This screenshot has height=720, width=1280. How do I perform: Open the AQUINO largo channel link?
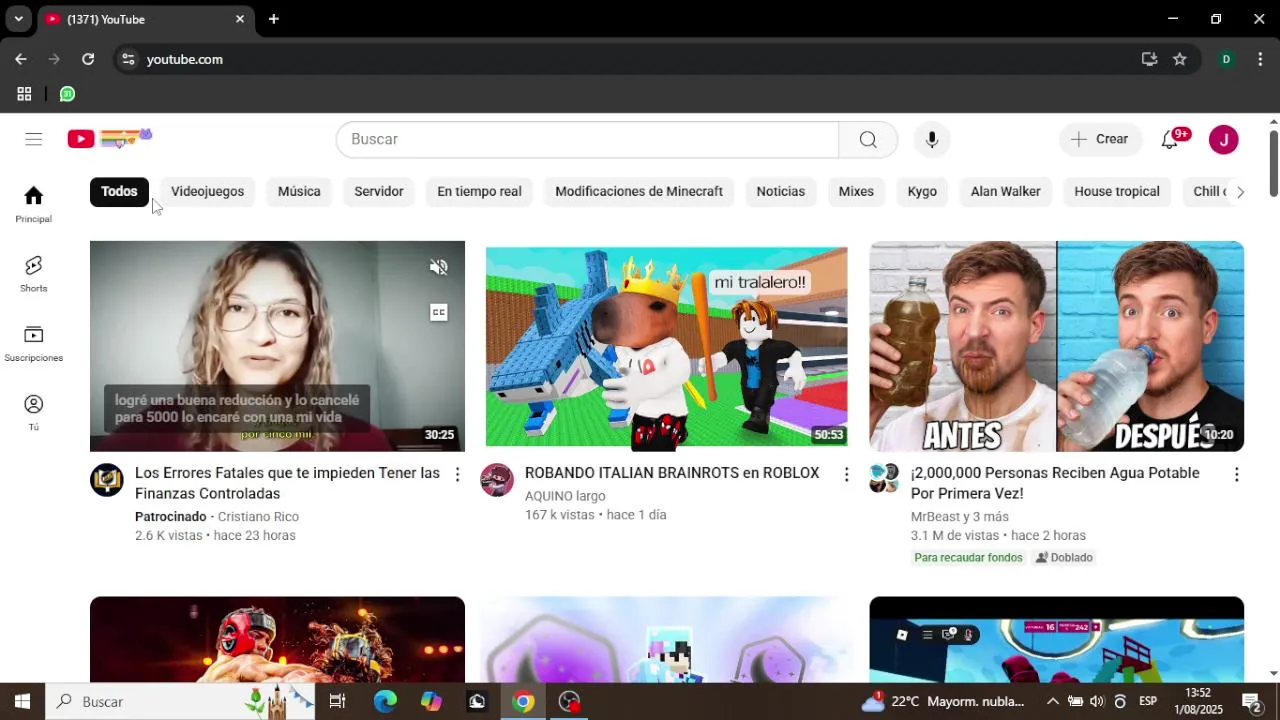pos(565,496)
